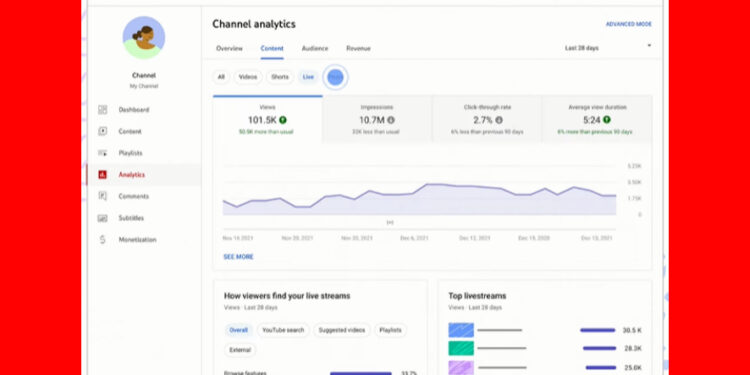Filter content by the Videos chip
The height and width of the screenshot is (375, 750).
click(x=248, y=77)
